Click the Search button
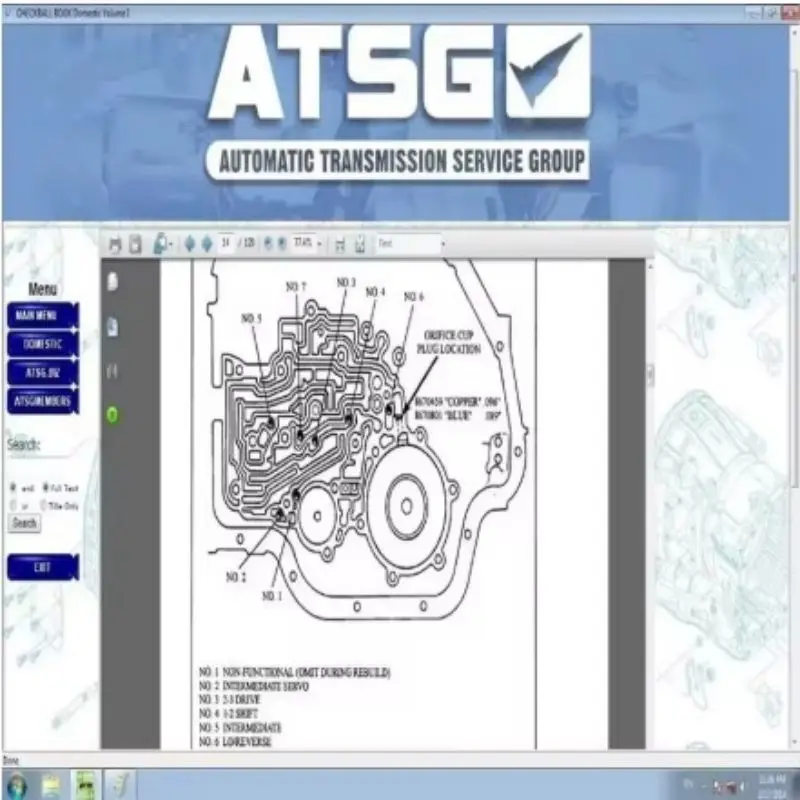Screen dimensions: 800x800 pos(24,523)
